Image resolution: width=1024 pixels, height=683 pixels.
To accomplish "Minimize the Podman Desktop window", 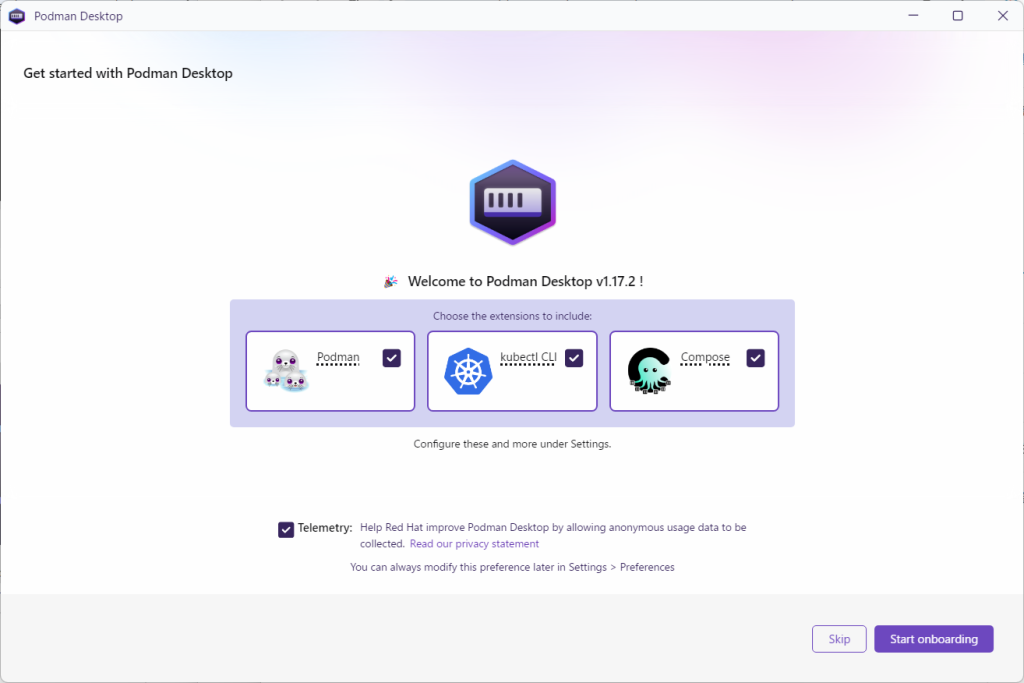I will coord(913,16).
